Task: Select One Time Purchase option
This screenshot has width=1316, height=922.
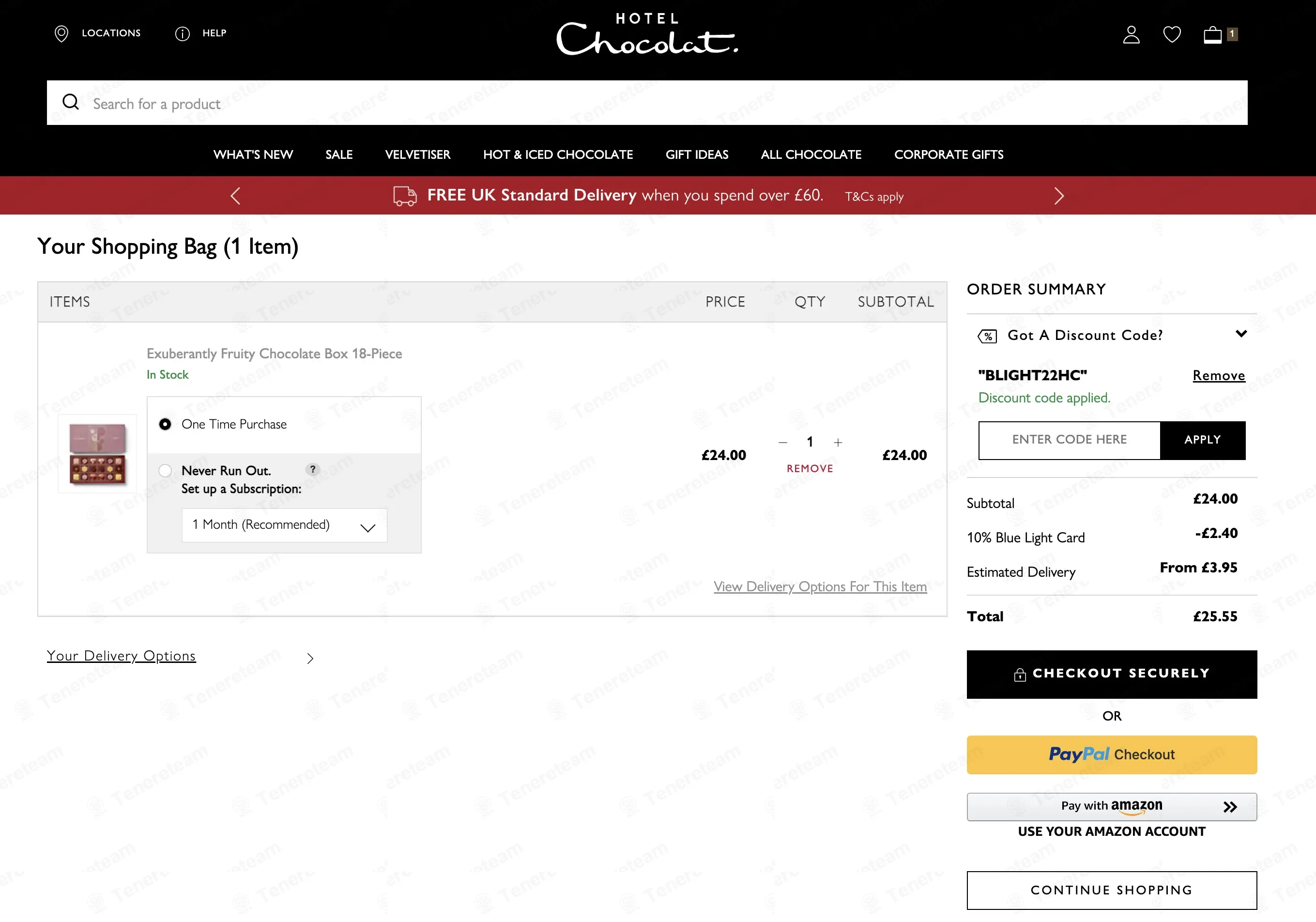Action: [x=165, y=424]
